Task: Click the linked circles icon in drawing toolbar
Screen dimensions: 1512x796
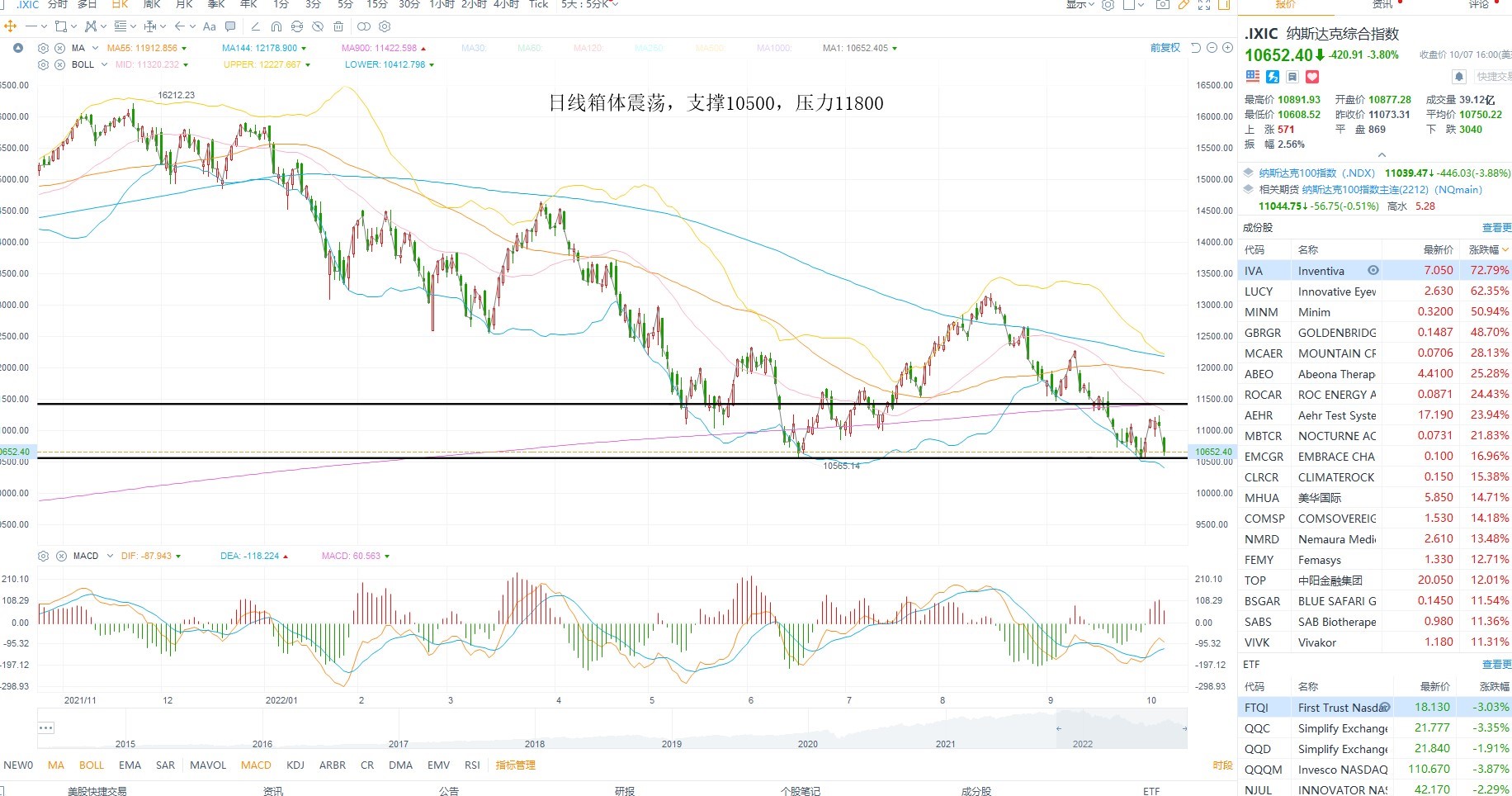Action: pos(364,26)
